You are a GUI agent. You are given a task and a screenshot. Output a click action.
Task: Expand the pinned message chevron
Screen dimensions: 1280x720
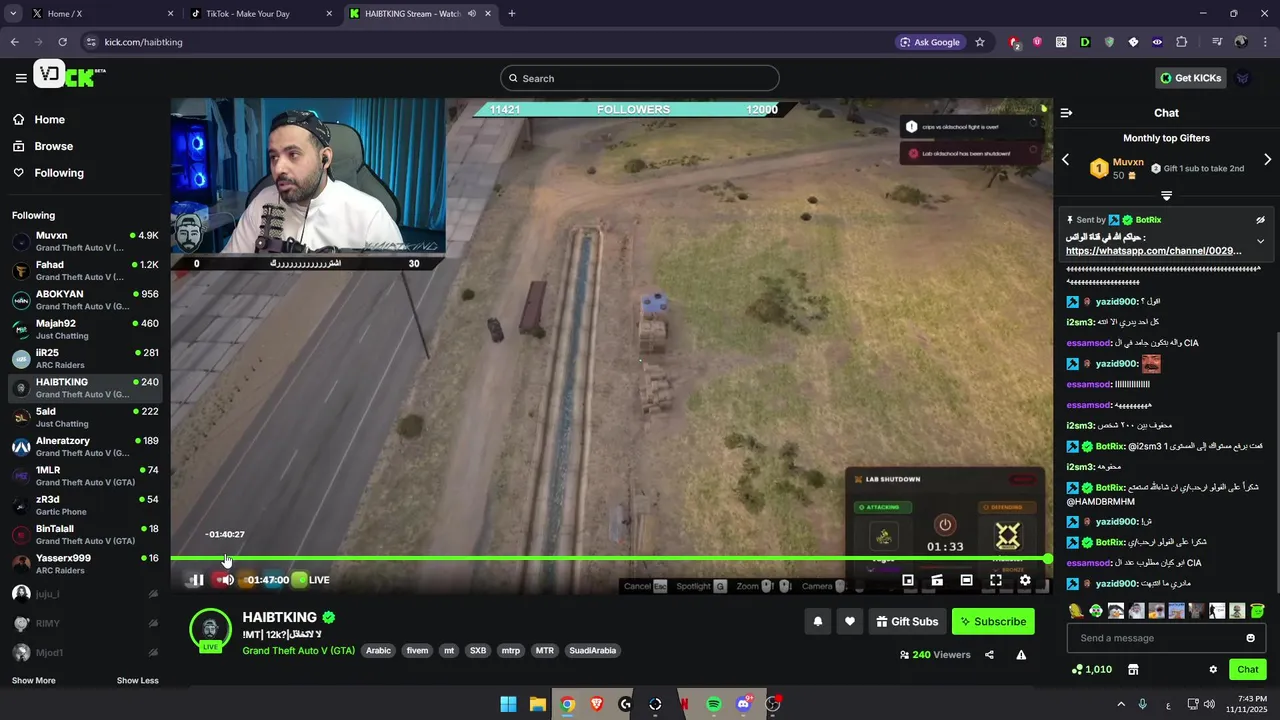pos(1260,241)
